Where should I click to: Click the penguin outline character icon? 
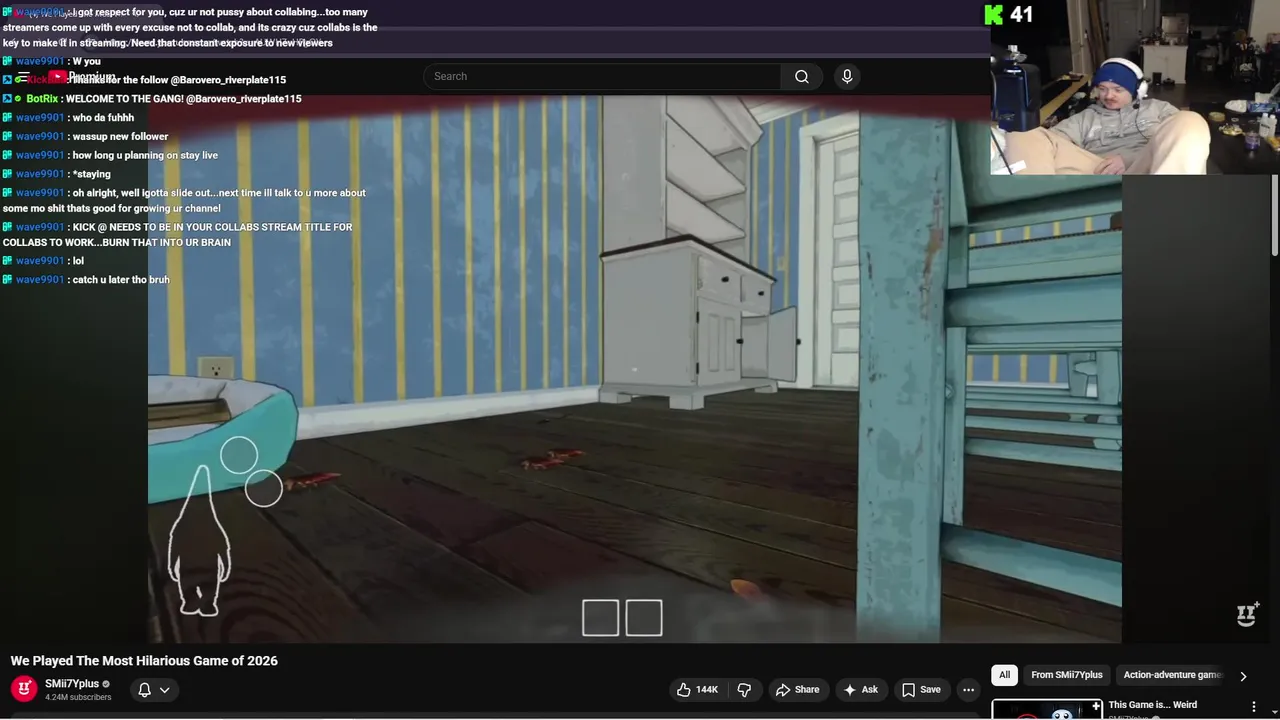point(200,543)
